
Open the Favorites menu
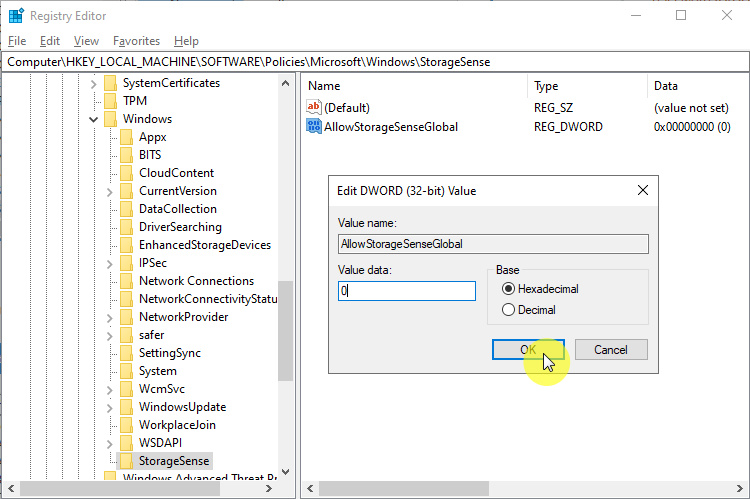136,41
